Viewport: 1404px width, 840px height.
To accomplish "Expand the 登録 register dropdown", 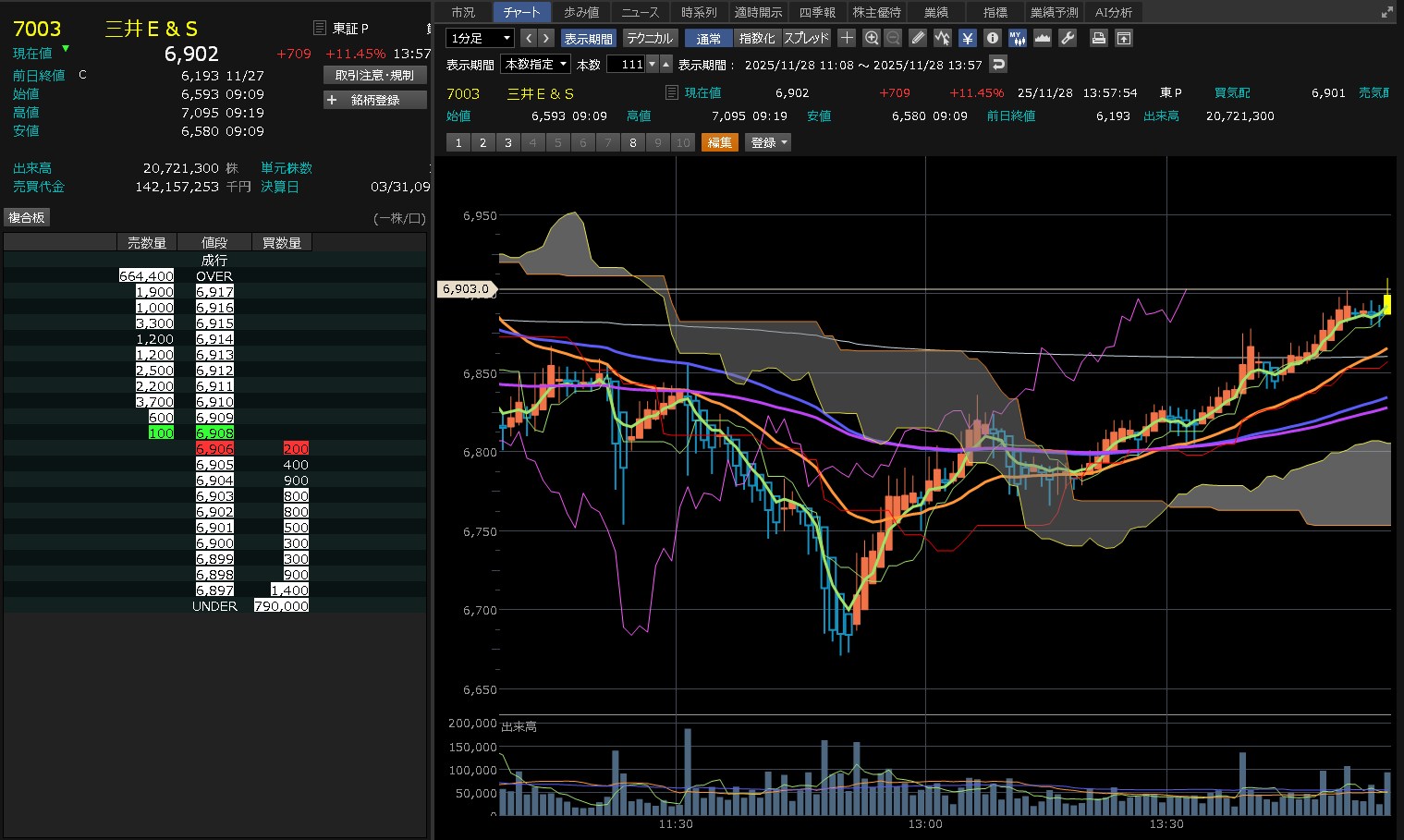I will click(x=768, y=142).
